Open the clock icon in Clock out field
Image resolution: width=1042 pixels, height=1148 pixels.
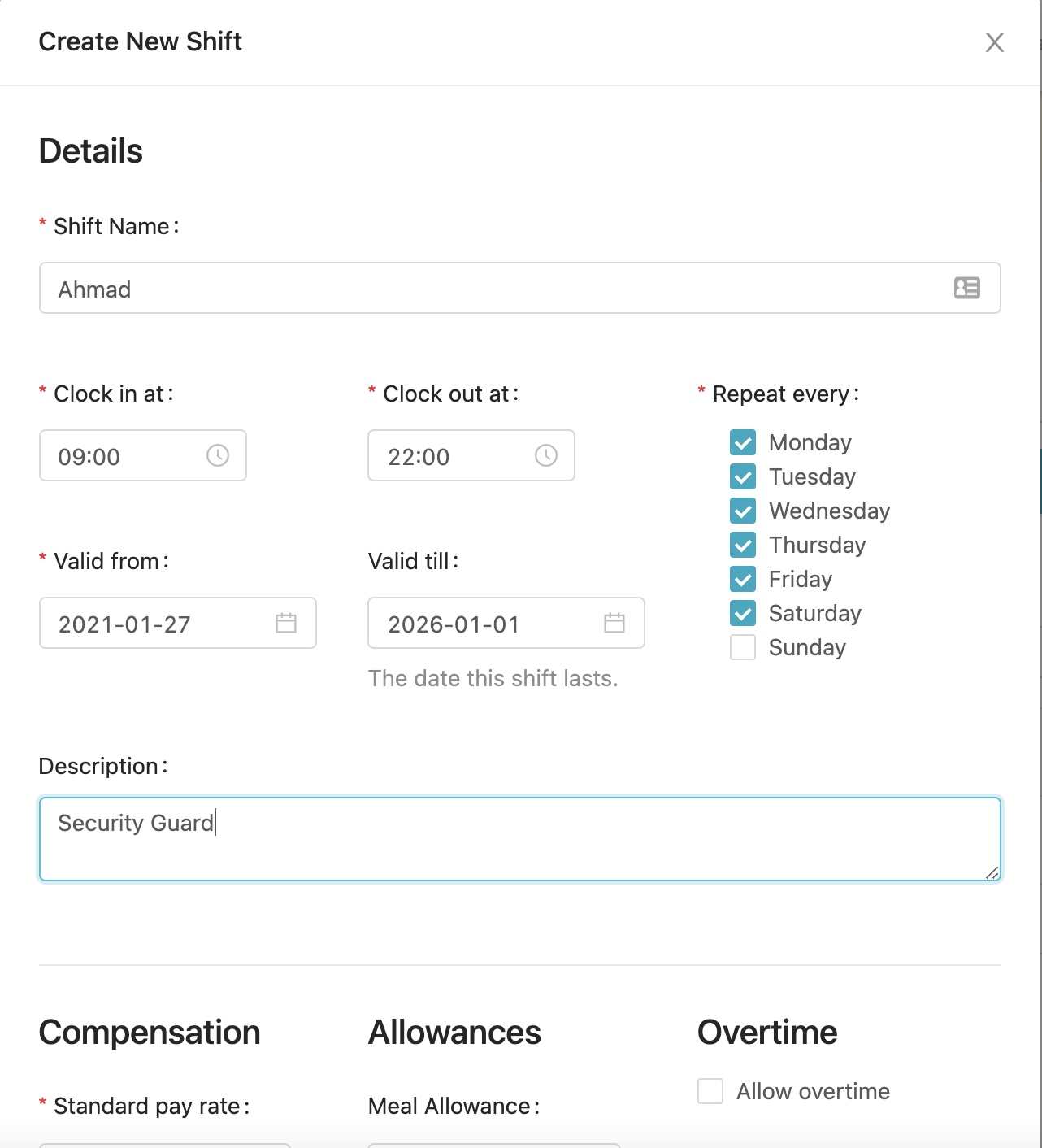(x=546, y=455)
